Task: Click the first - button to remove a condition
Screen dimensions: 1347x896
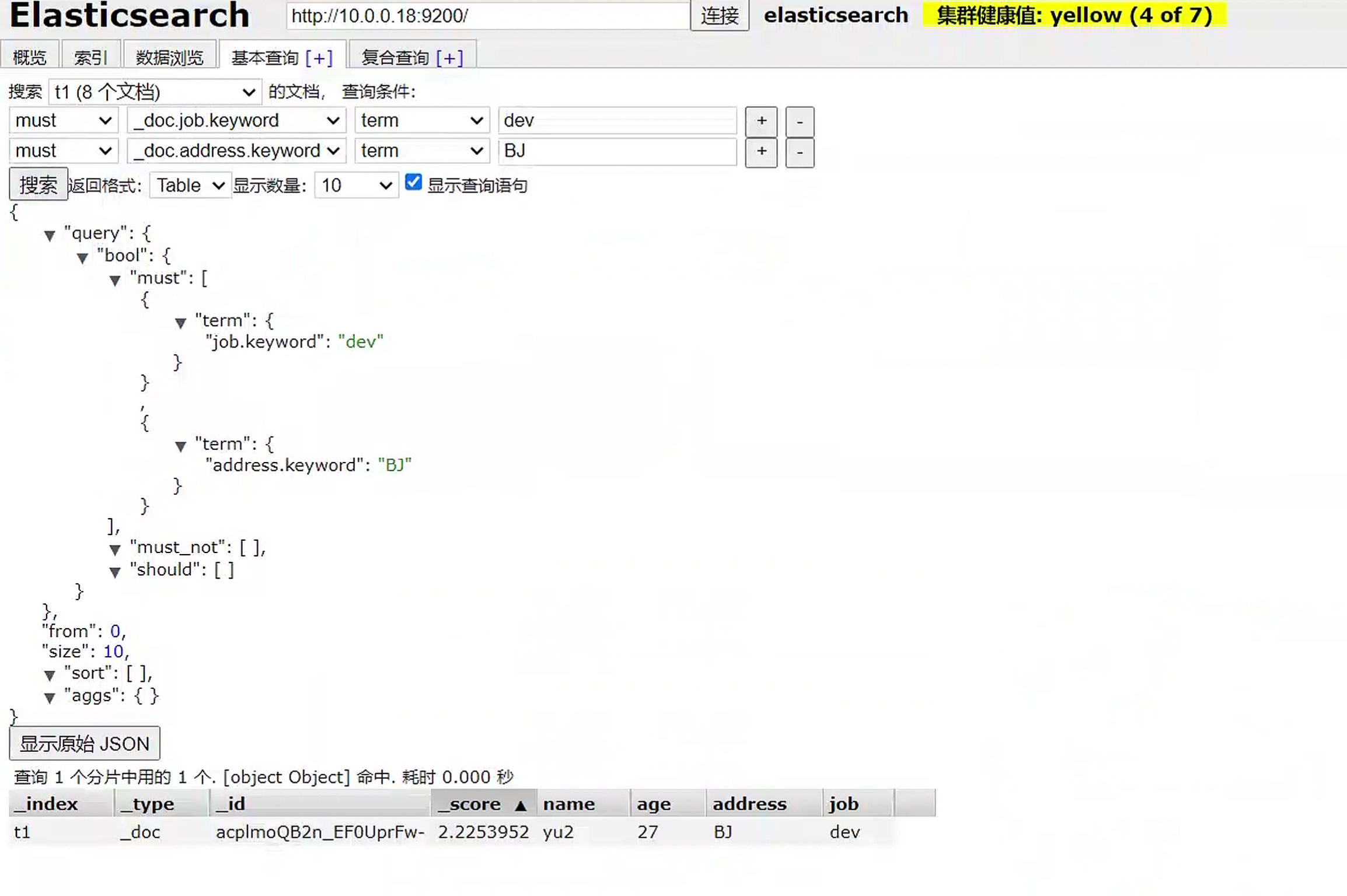Action: tap(800, 121)
